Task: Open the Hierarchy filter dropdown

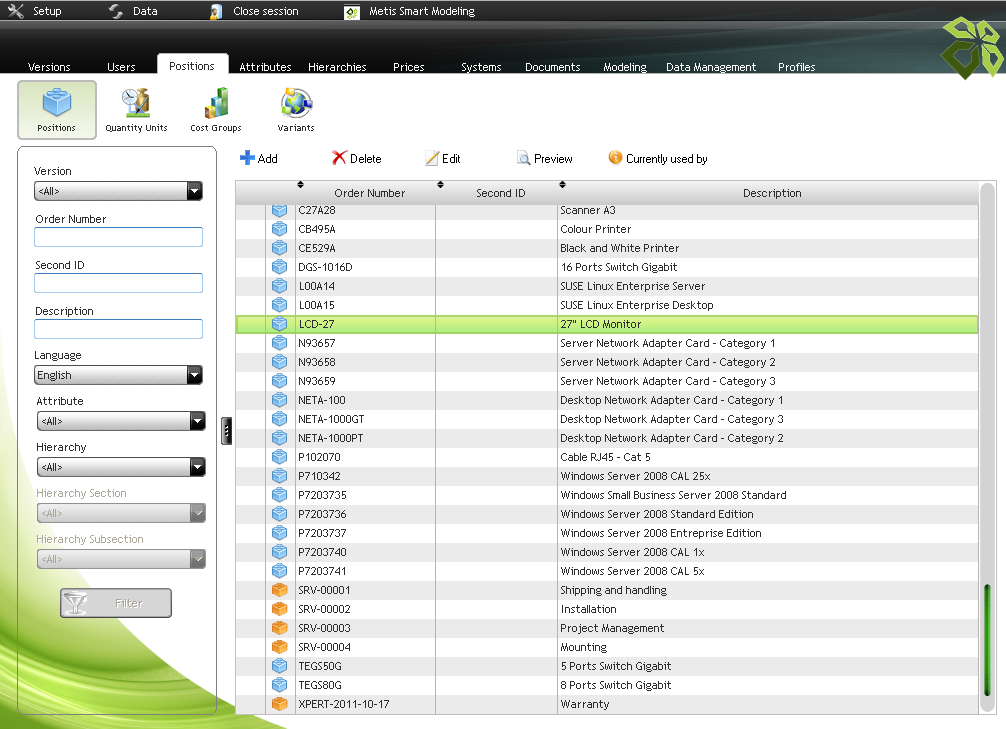Action: pyautogui.click(x=197, y=467)
